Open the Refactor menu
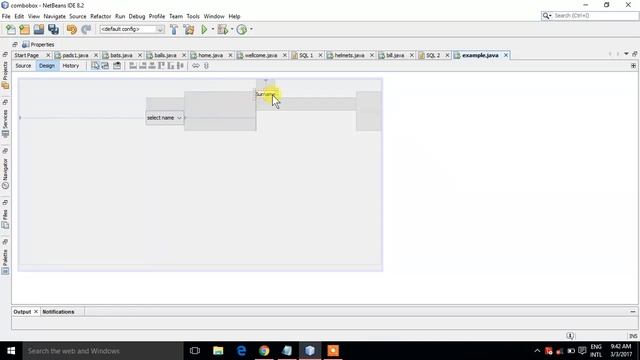The height and width of the screenshot is (360, 640). click(x=100, y=16)
